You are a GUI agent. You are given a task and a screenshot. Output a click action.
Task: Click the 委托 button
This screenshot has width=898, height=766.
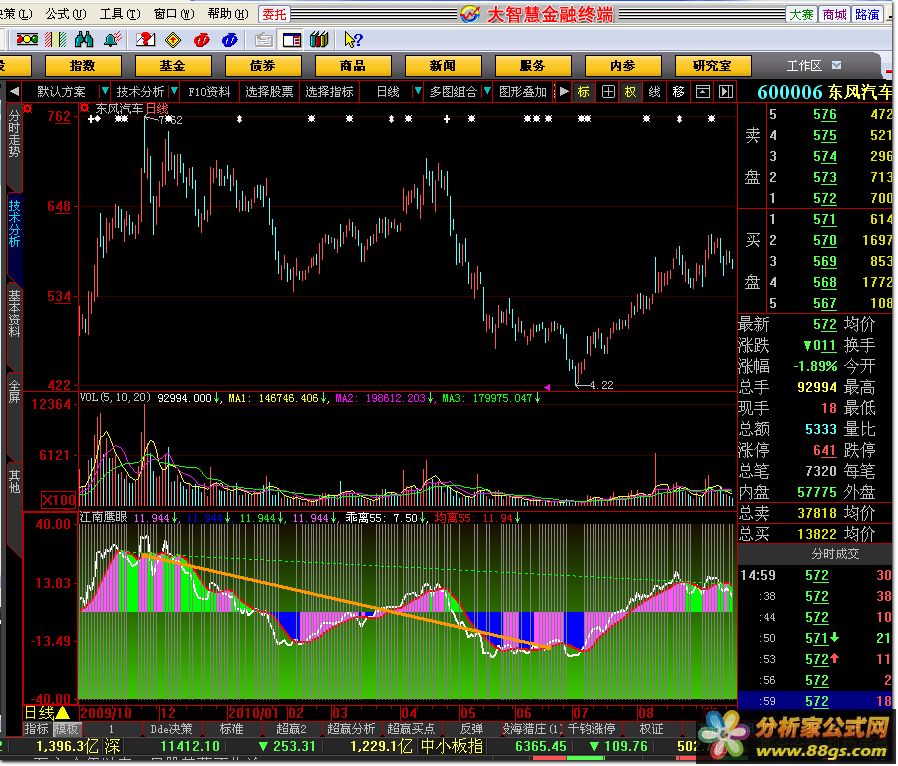coord(274,14)
